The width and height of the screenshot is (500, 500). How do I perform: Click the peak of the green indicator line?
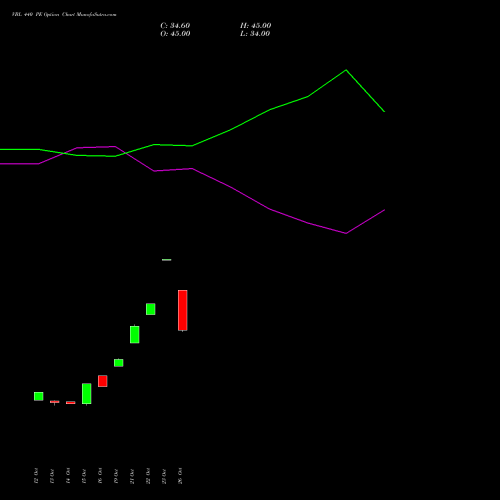click(x=346, y=70)
